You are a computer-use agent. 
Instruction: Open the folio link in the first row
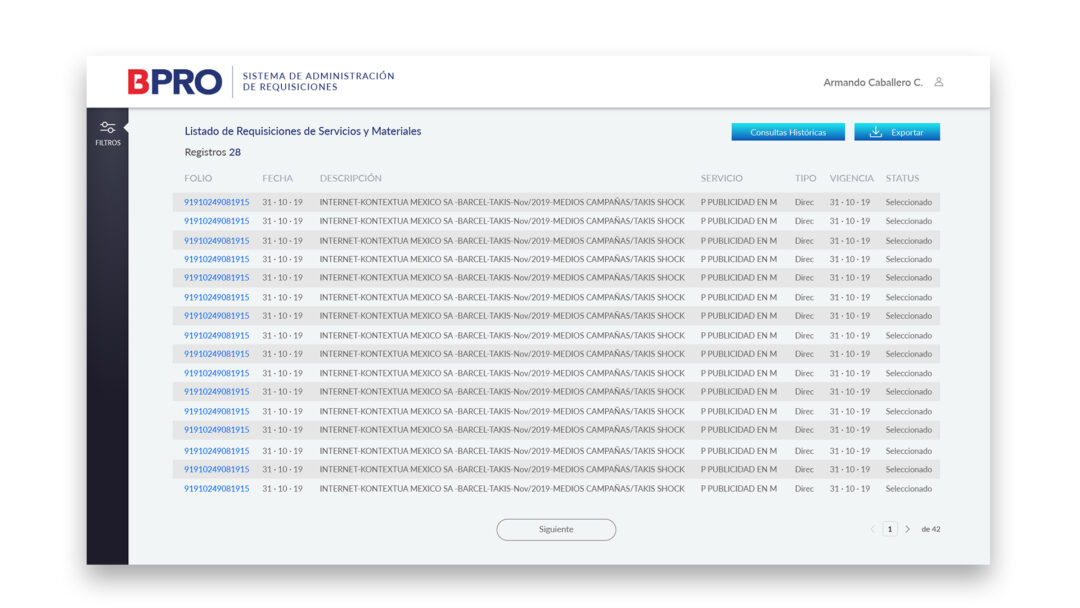(x=217, y=202)
